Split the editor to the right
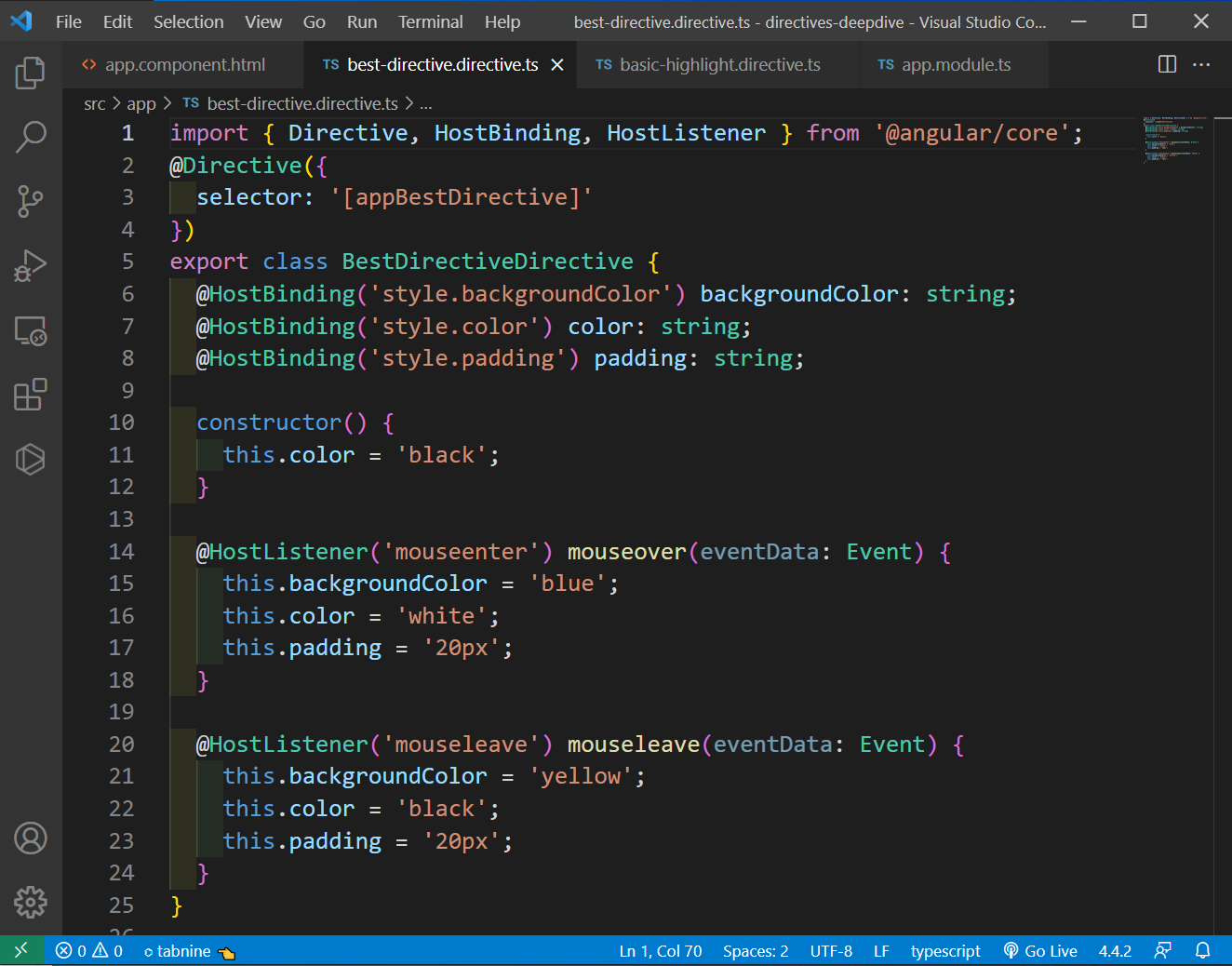The image size is (1232, 966). (x=1167, y=64)
